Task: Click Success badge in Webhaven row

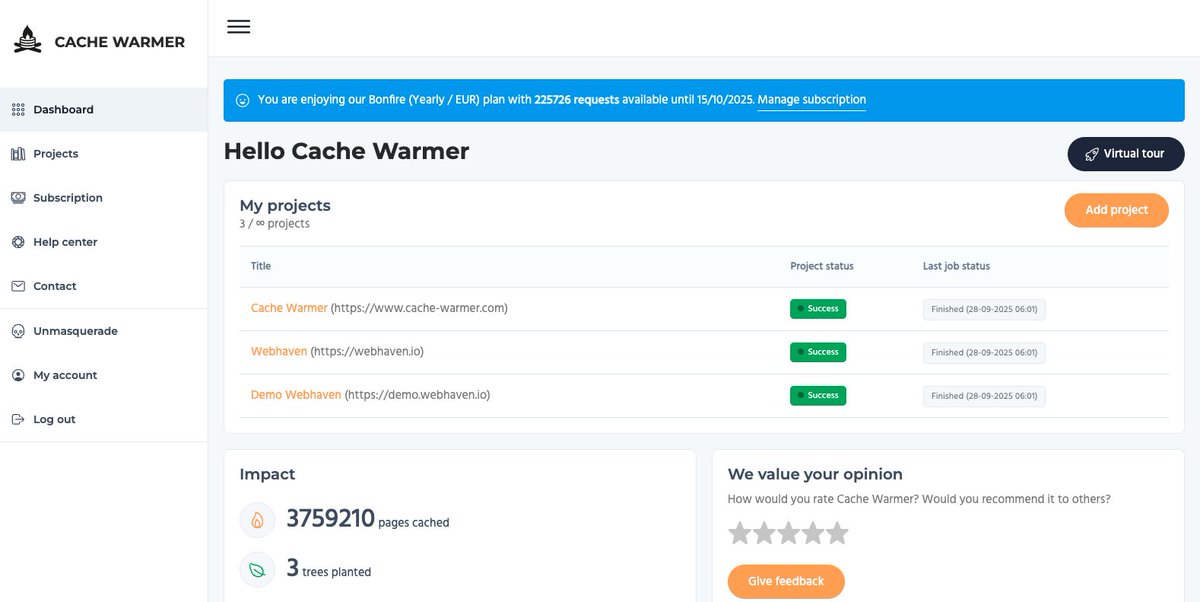Action: 818,352
